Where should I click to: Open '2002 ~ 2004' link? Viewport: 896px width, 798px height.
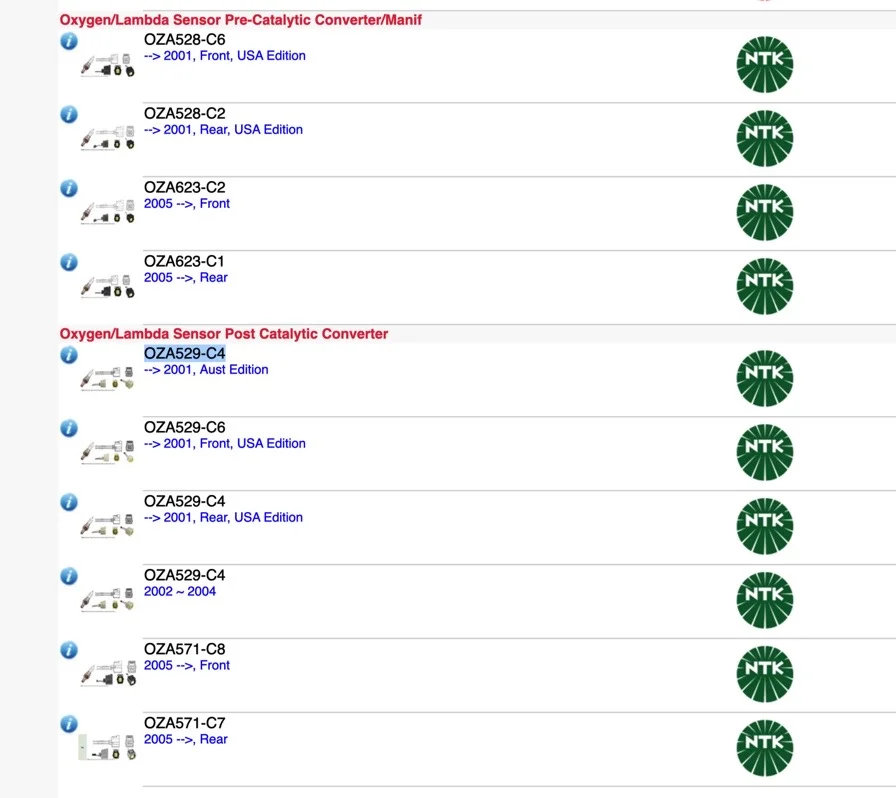(180, 591)
